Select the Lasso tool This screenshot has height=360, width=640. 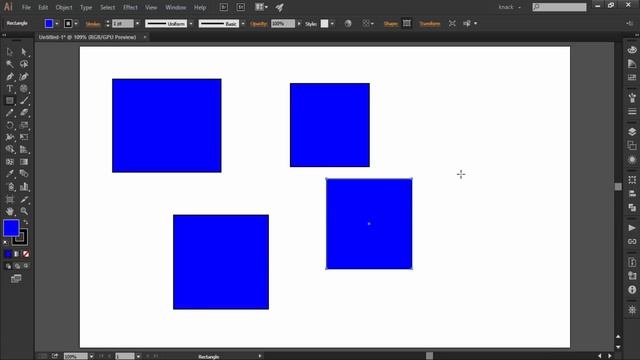pyautogui.click(x=24, y=64)
